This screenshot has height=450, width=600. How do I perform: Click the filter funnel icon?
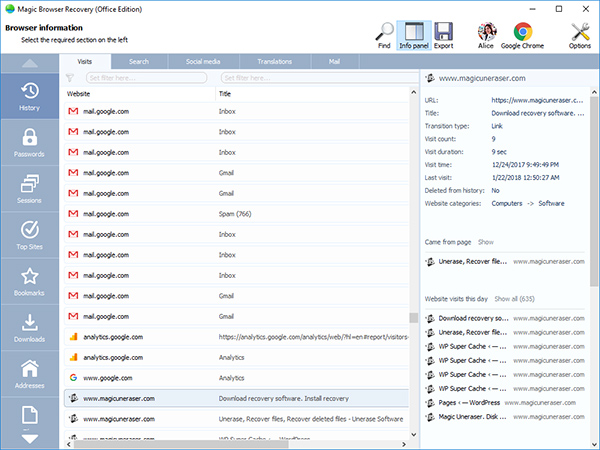point(70,78)
